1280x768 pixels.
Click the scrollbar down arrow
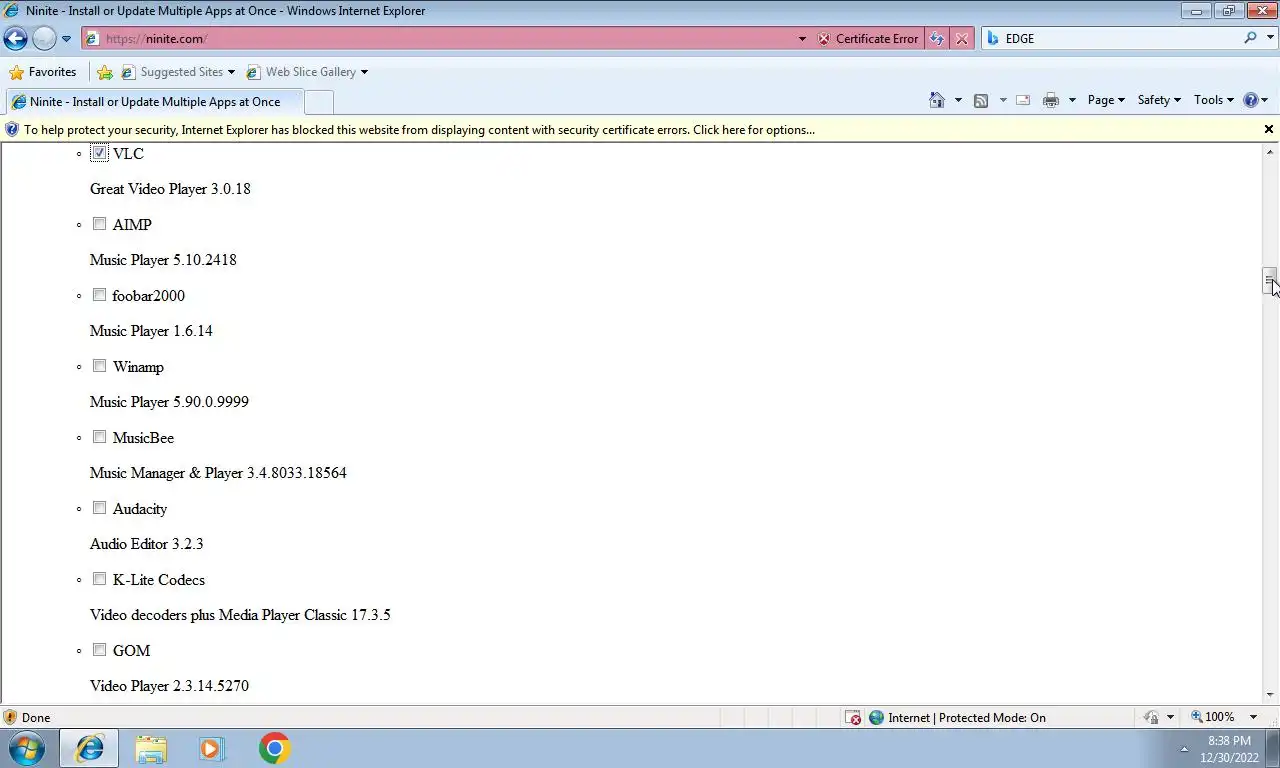pos(1269,695)
